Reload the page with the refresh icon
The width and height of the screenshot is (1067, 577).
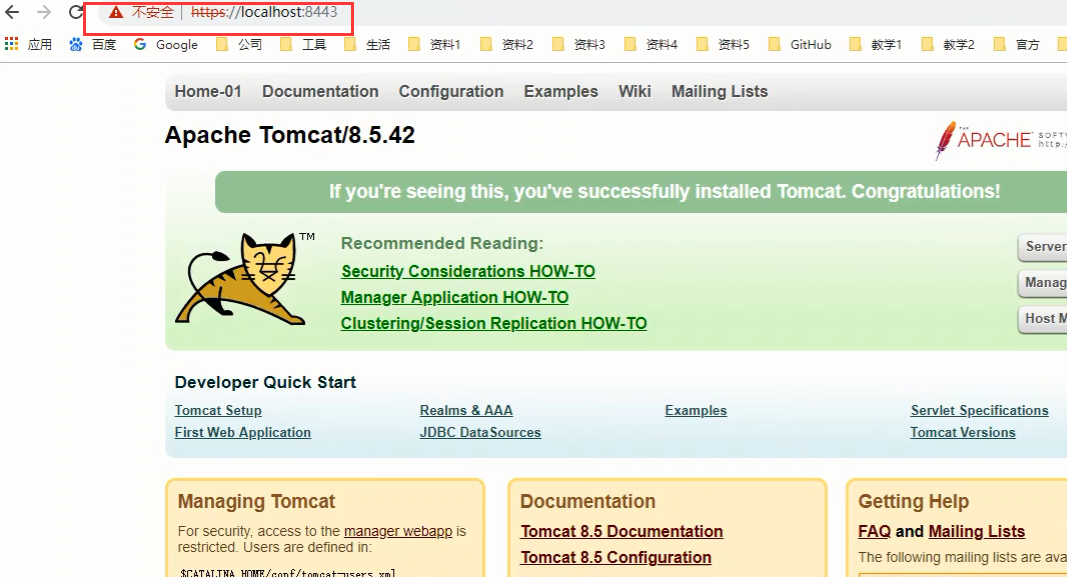coord(76,12)
